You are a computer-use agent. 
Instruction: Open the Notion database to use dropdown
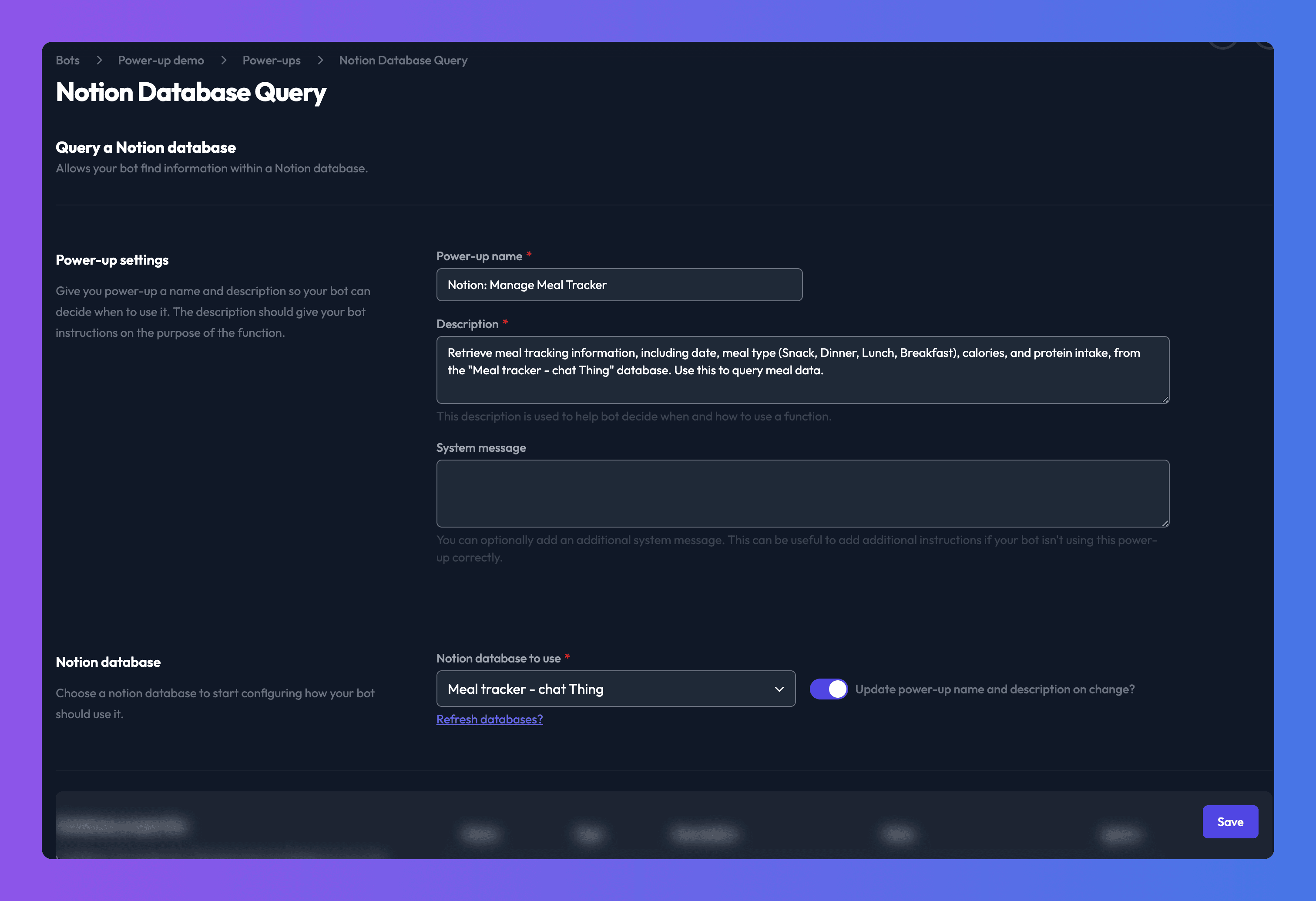[615, 689]
